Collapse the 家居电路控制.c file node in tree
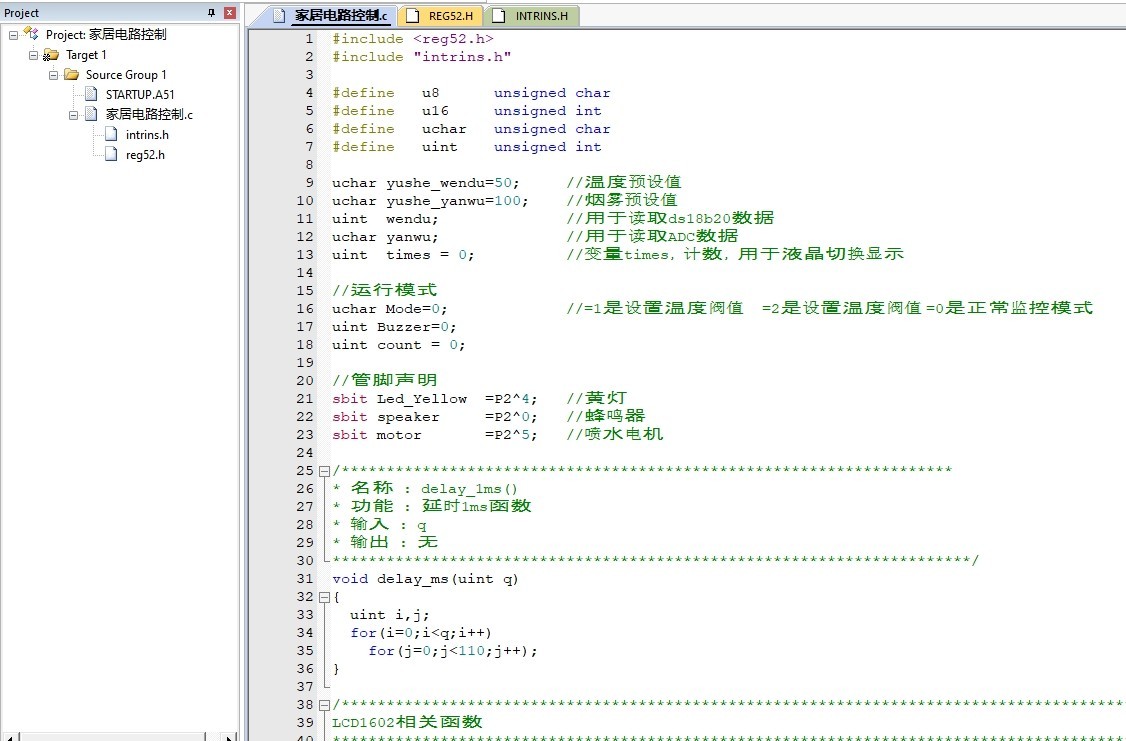The image size is (1126, 741). (x=73, y=115)
